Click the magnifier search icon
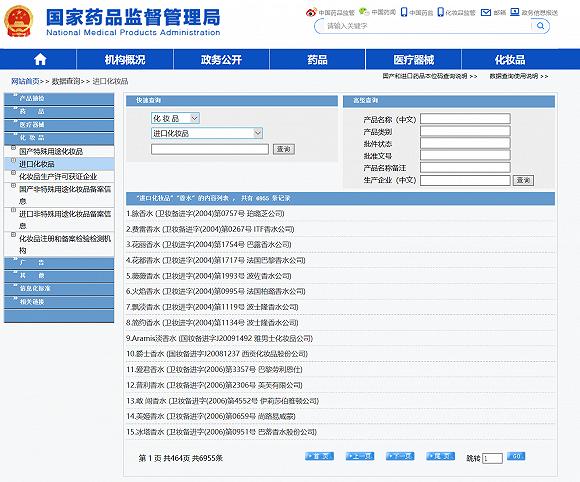The height and width of the screenshot is (482, 580). click(540, 26)
